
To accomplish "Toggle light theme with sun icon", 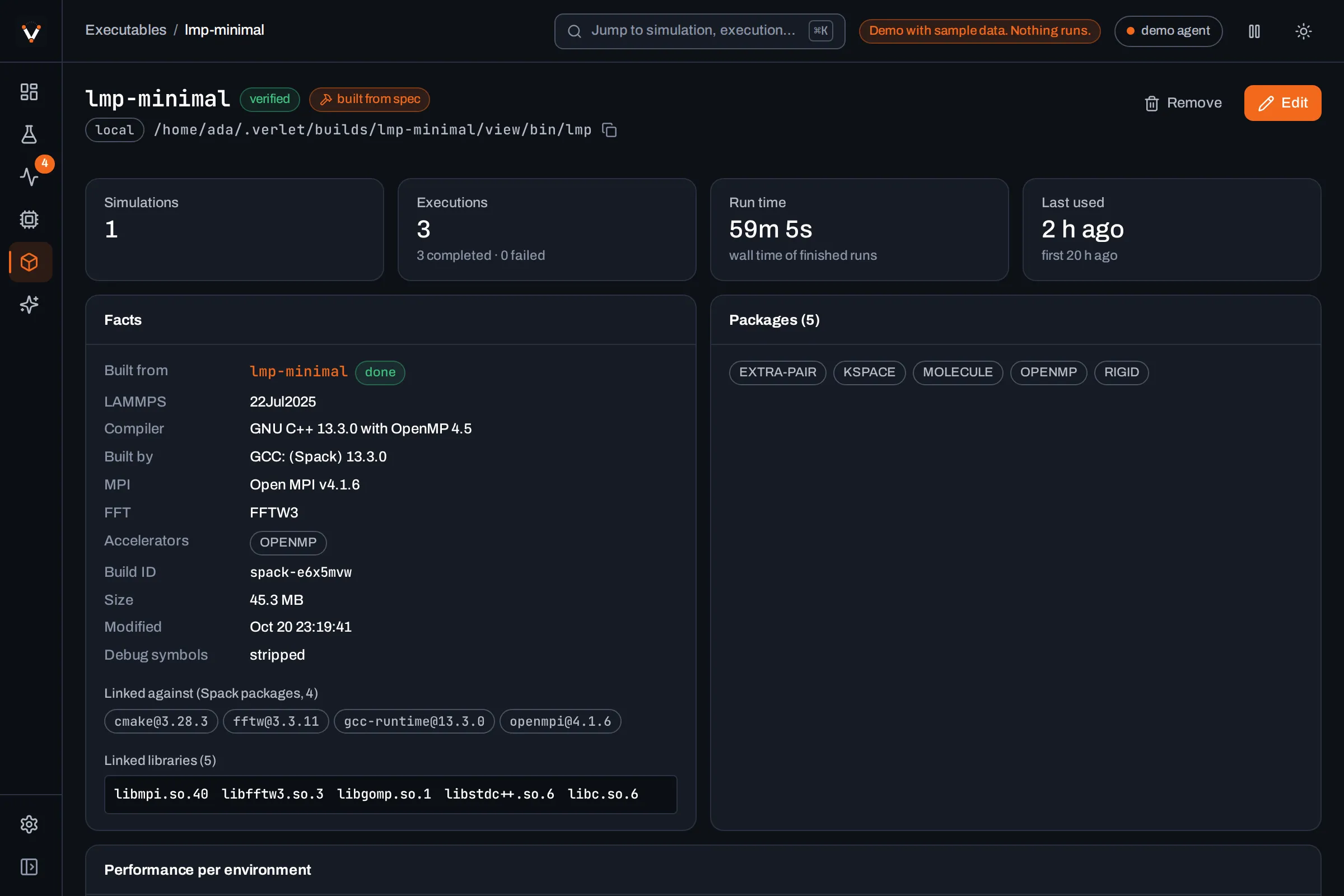I will point(1304,31).
